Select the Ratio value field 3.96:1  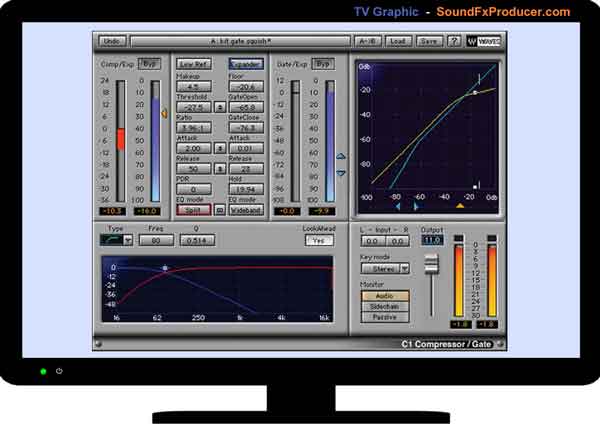(x=194, y=127)
